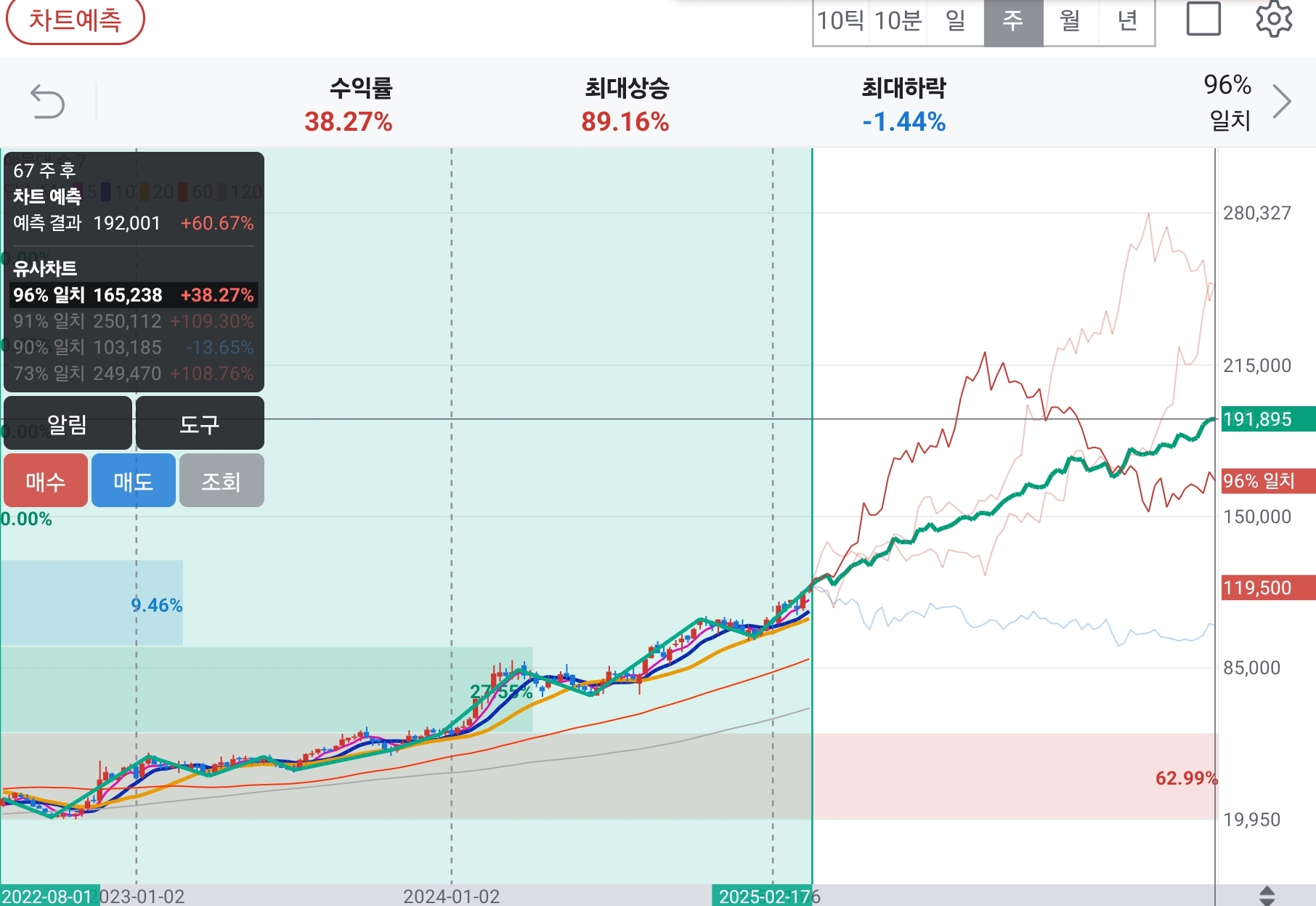Click the 96% 일치 header text
Screen dimensions: 1316x906
click(x=1228, y=102)
